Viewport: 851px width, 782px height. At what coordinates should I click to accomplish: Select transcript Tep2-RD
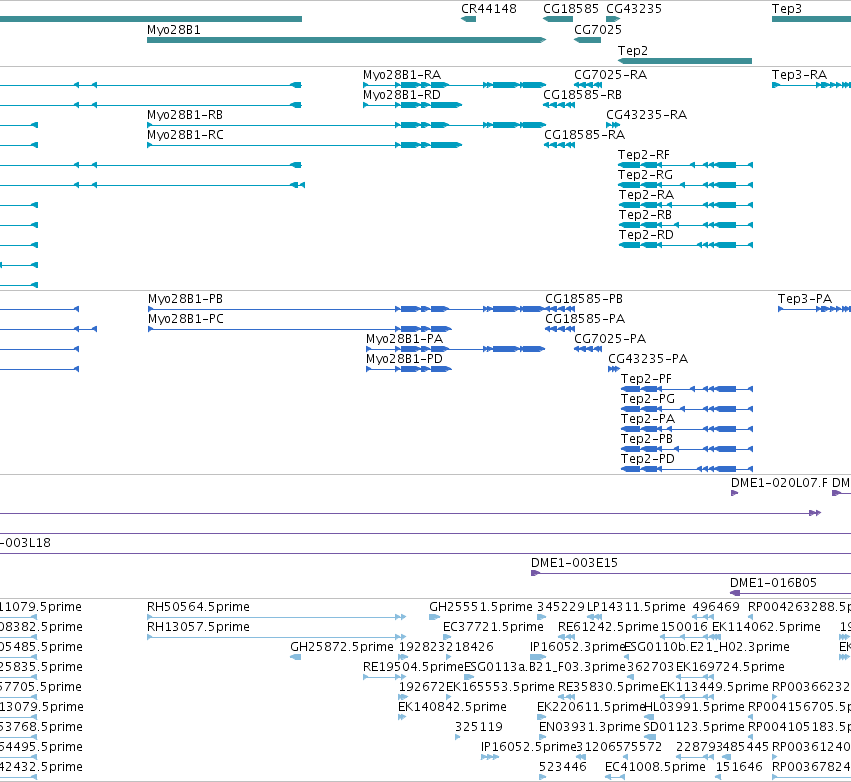(685, 245)
